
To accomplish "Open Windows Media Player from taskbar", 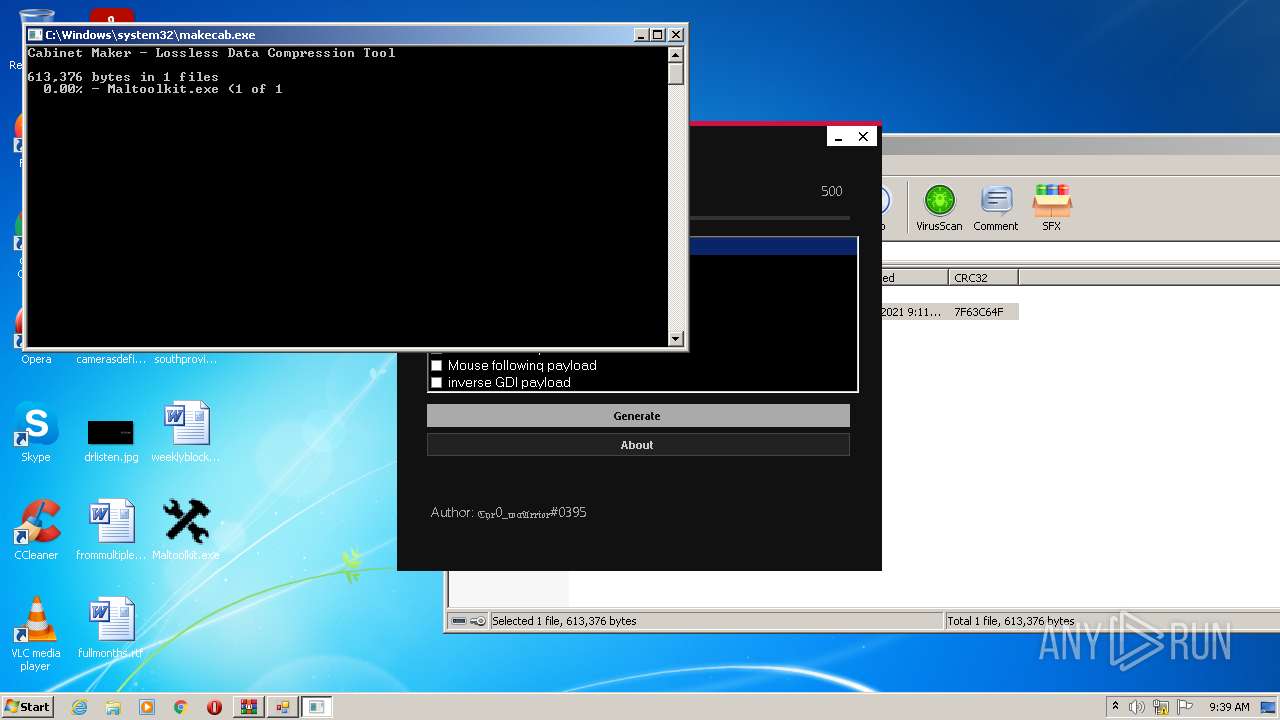I will 147,707.
